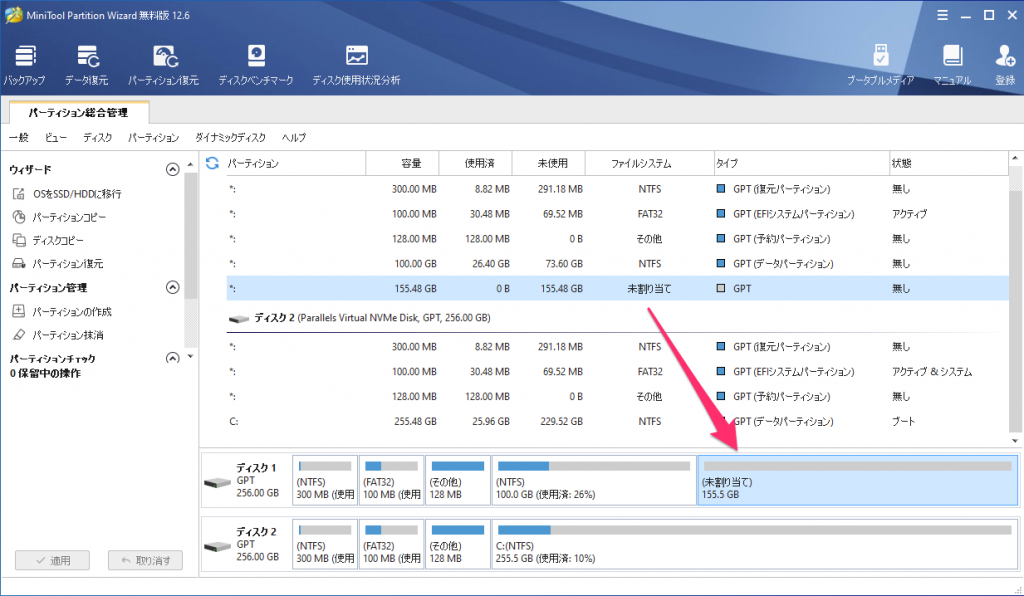Open the ディスク menu

click(97, 138)
